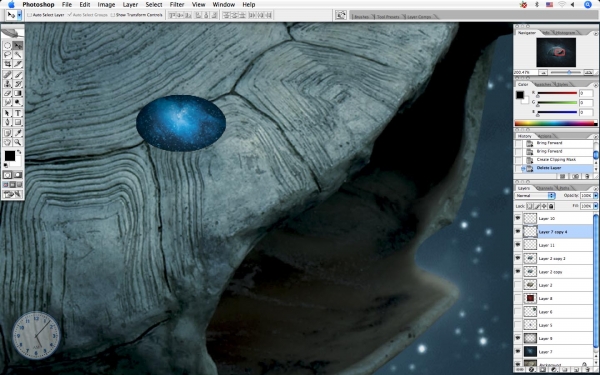Open the Image menu
Viewport: 600px width, 375px height.
[106, 5]
